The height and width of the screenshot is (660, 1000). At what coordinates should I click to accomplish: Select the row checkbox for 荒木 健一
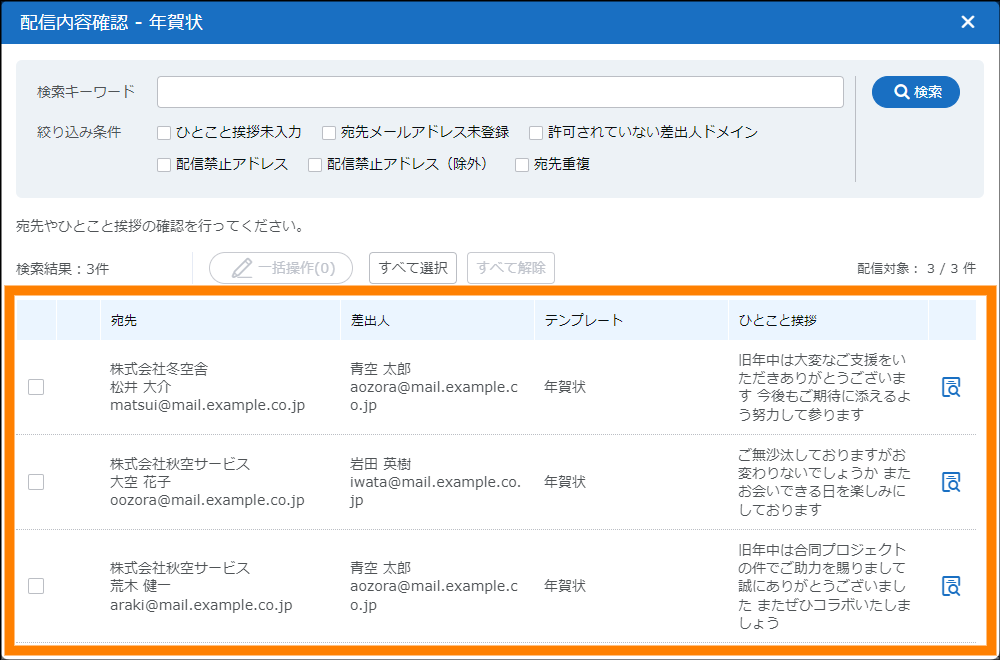[36, 586]
